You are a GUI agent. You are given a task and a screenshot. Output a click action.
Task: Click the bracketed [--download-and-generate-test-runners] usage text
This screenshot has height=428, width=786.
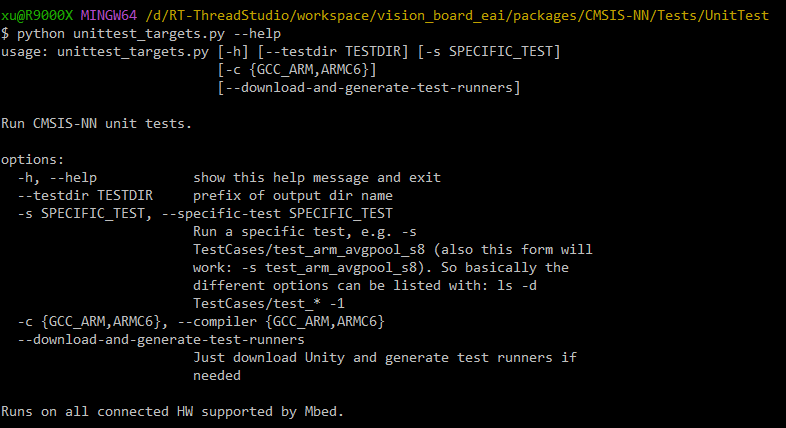point(370,87)
